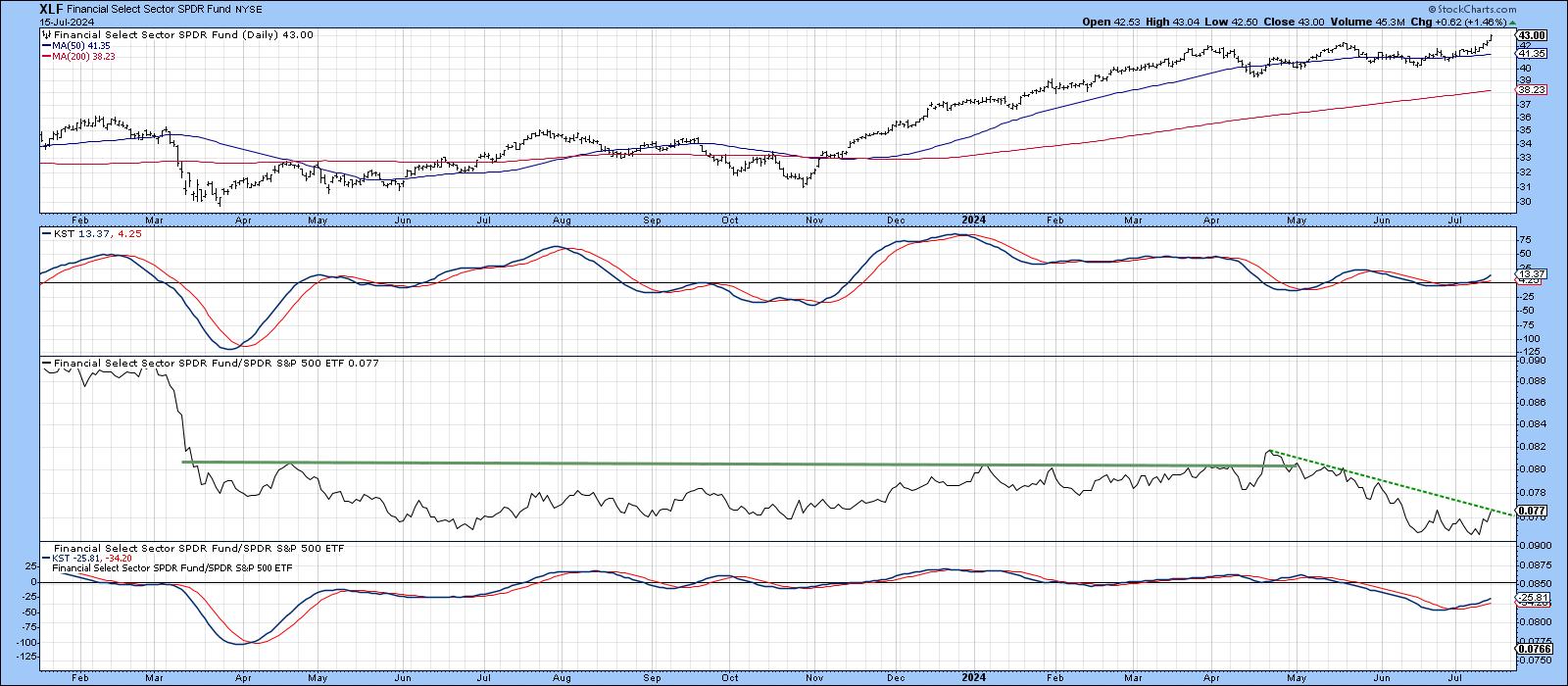Click the 38.23 moving average tag on the price axis

point(1532,89)
